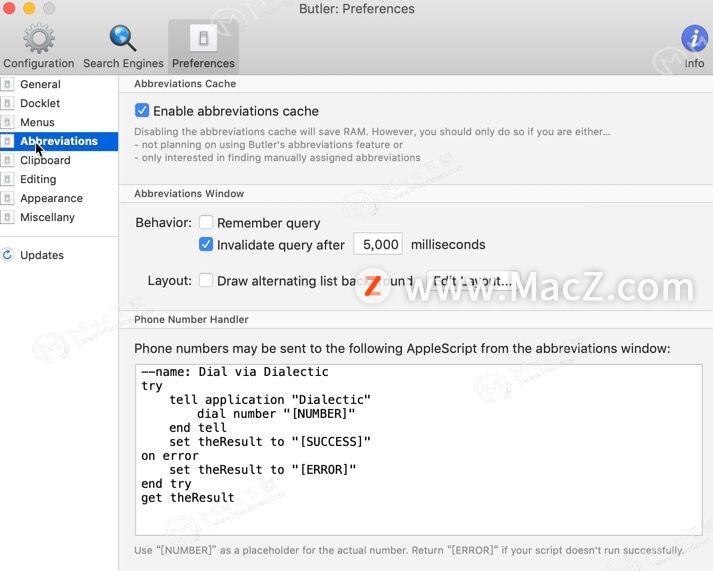Click the icon beside Miscellany
Image resolution: width=713 pixels, height=571 pixels.
coord(7,217)
